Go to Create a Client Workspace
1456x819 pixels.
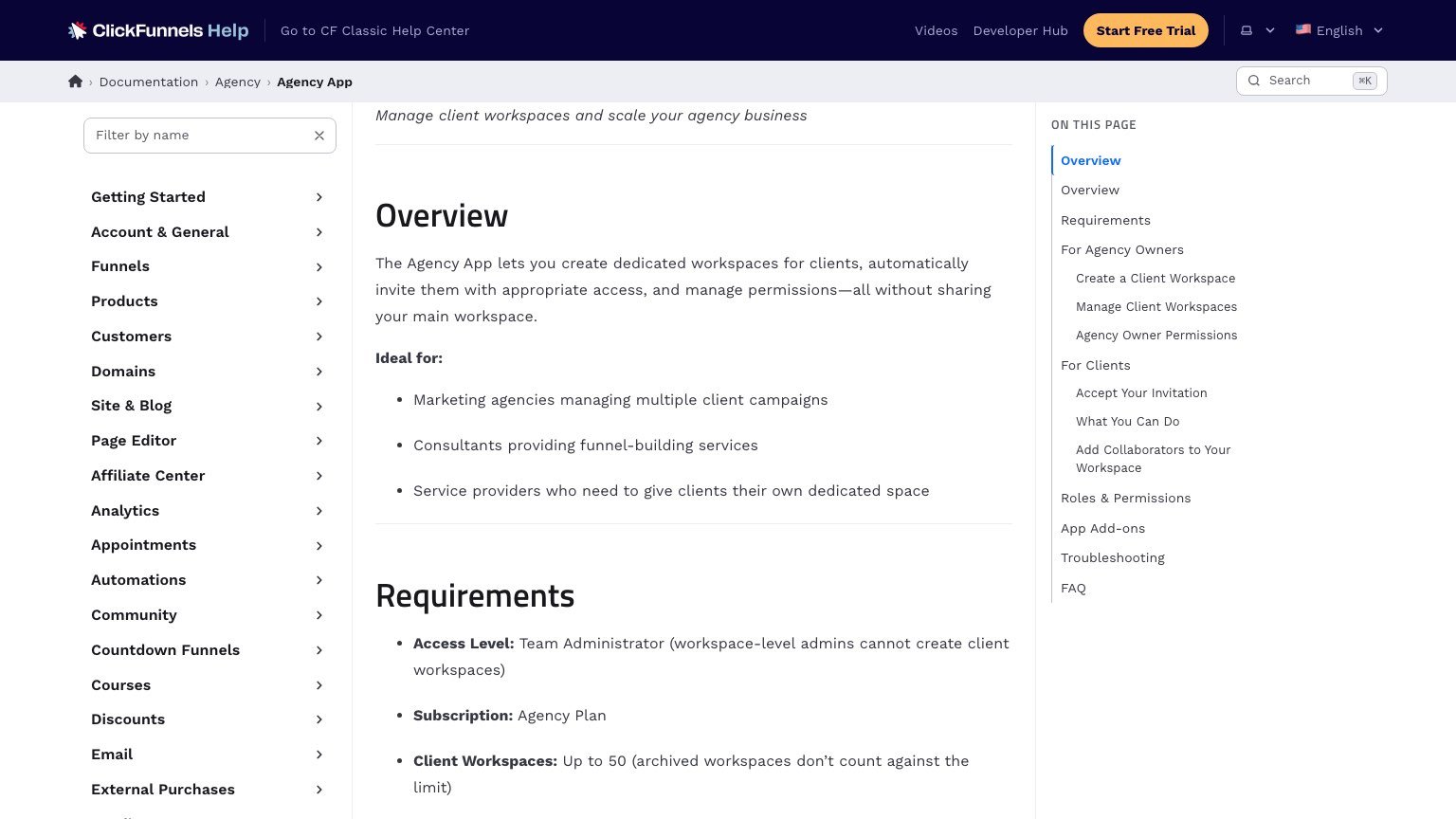[x=1156, y=278]
